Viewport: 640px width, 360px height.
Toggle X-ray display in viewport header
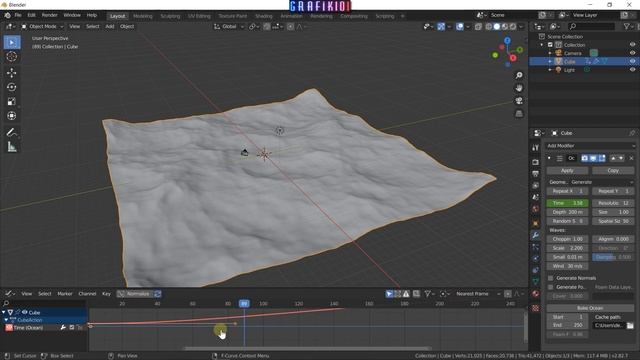click(478, 27)
